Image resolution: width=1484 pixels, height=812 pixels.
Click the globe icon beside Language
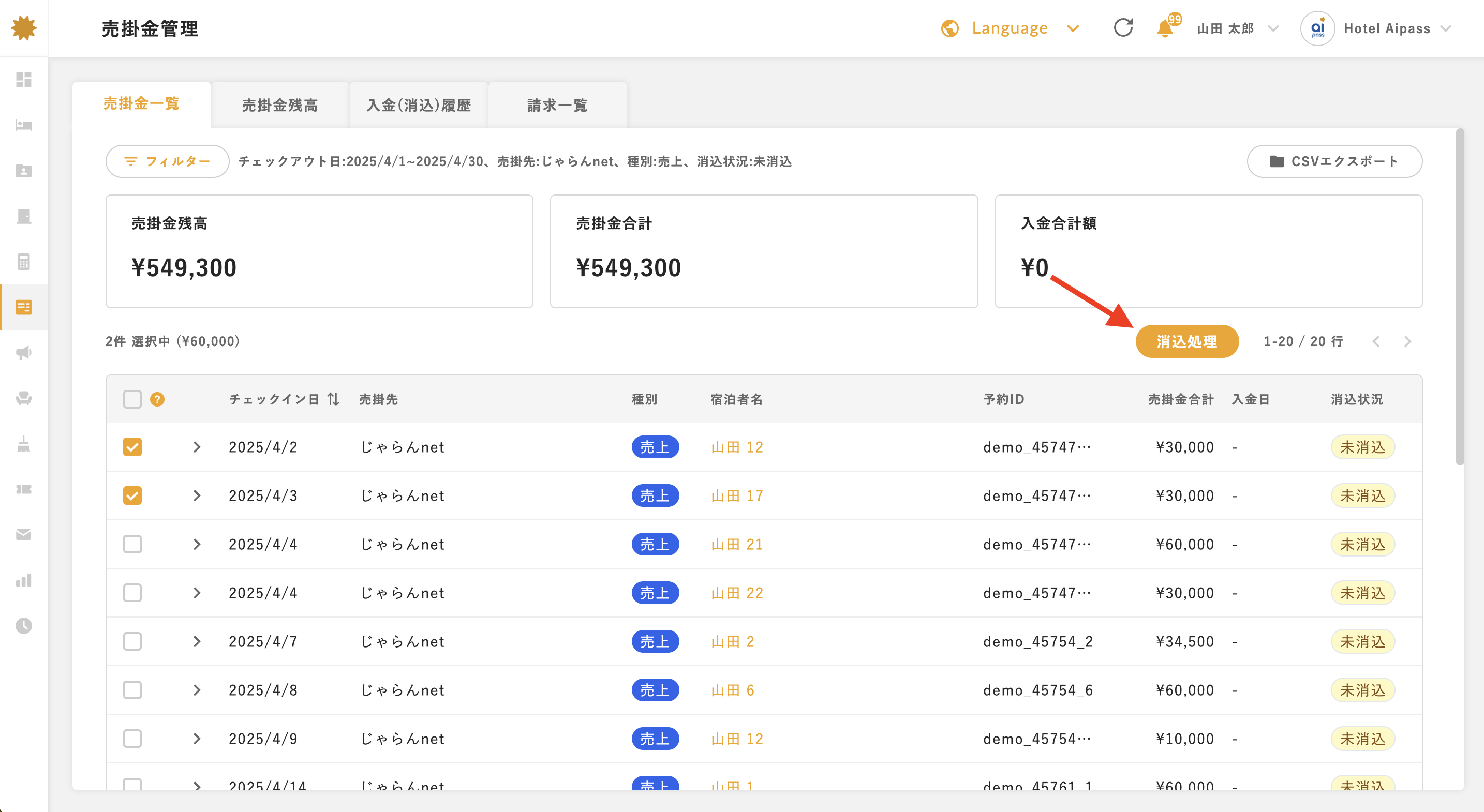949,27
